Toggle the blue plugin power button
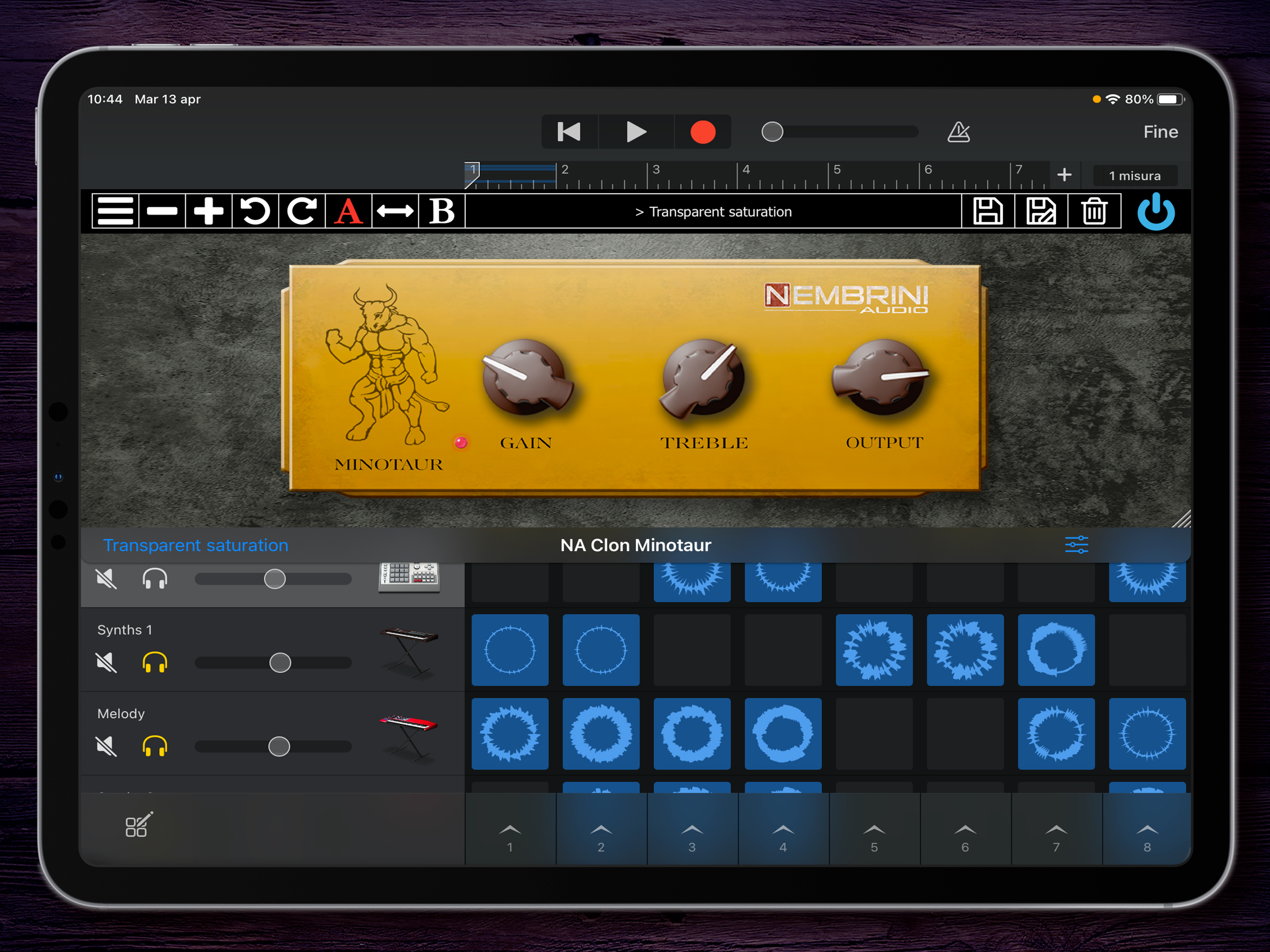Screen dimensions: 1270x952 click(1156, 212)
